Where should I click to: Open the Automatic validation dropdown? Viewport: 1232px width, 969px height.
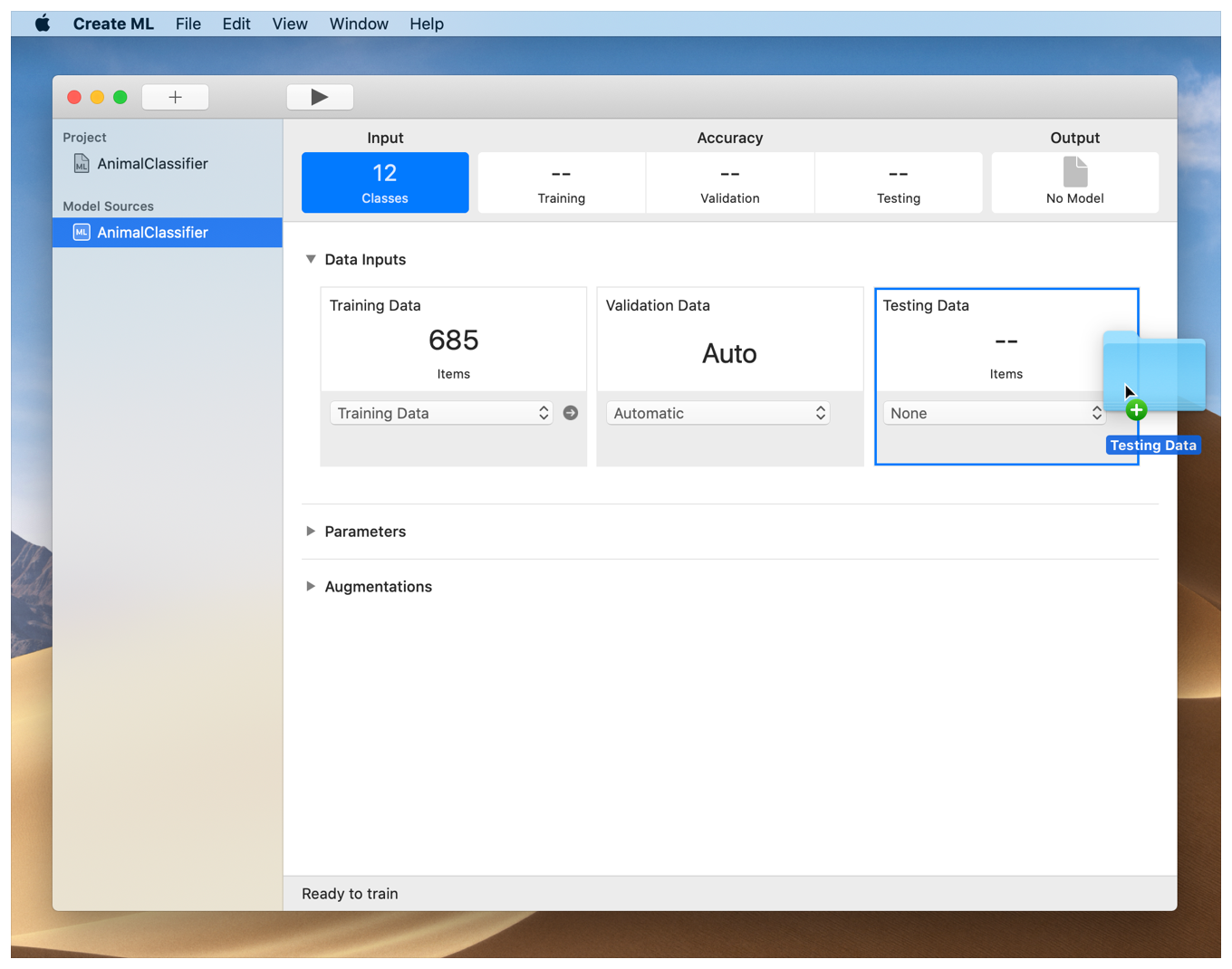[718, 413]
